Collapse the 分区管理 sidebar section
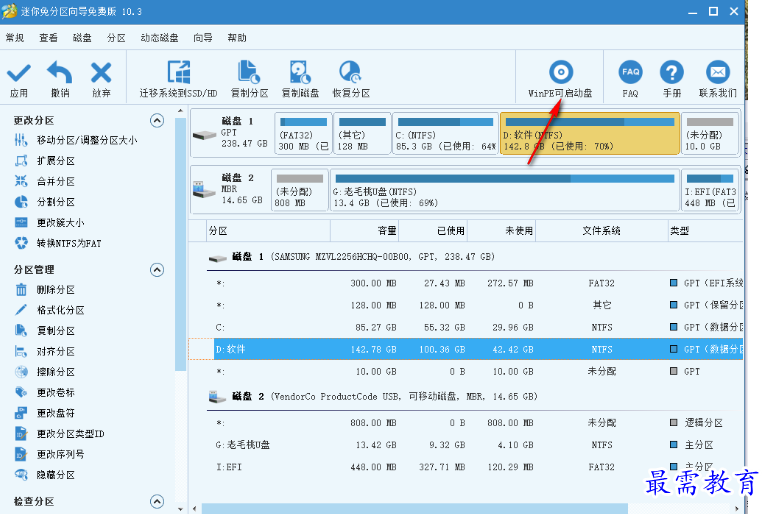 tap(157, 270)
